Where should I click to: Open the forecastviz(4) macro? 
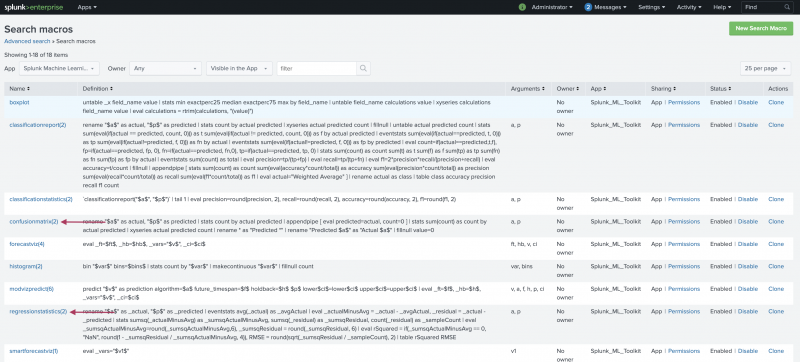click(x=27, y=244)
